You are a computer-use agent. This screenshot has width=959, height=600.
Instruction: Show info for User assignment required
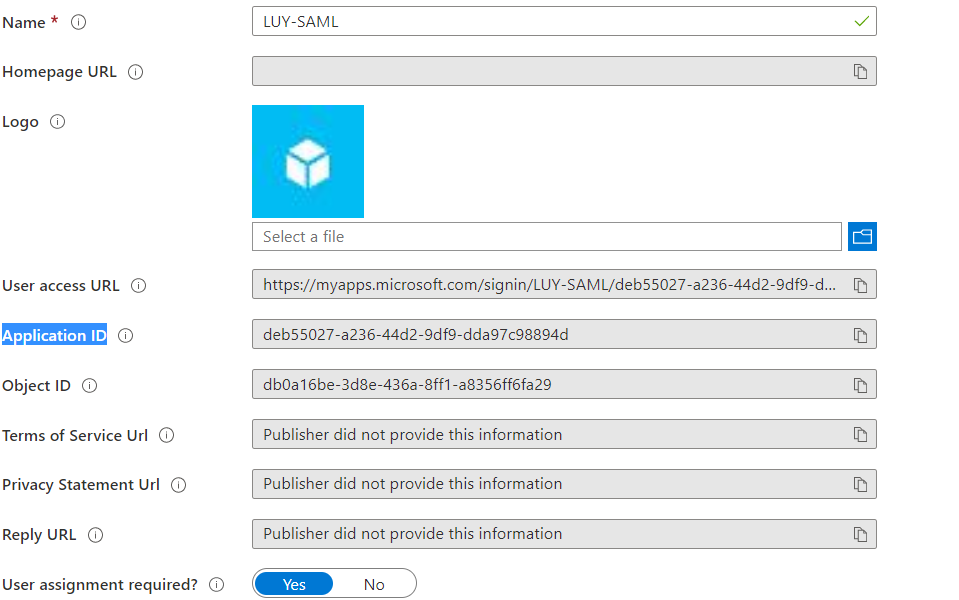coord(216,584)
